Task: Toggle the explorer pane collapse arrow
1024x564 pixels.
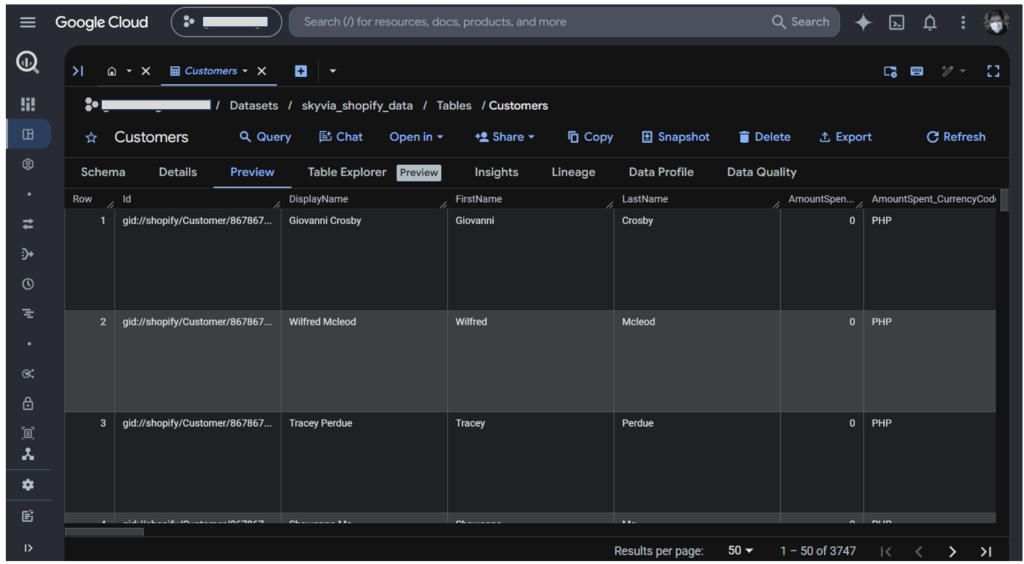Action: tap(78, 71)
